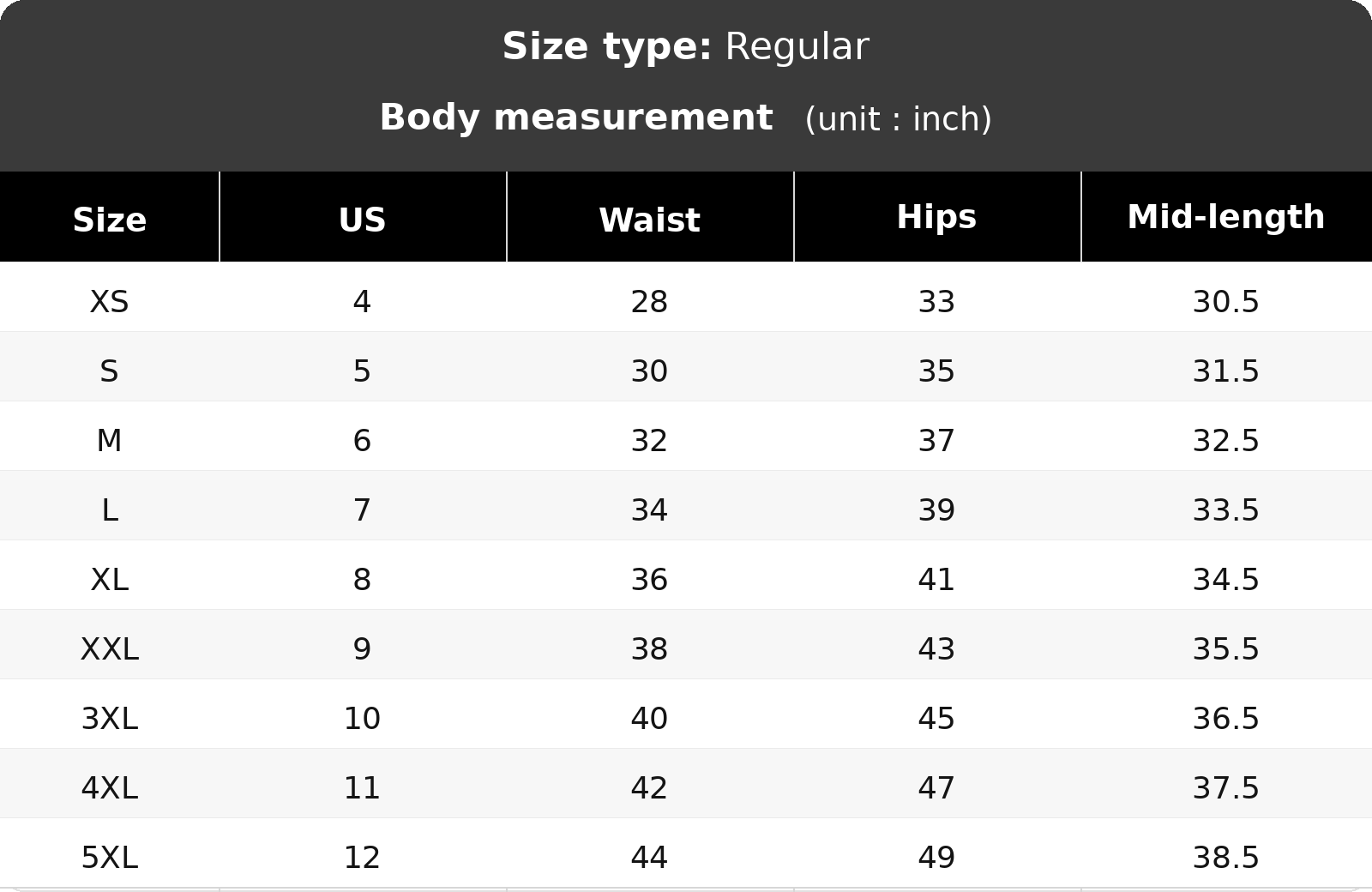
Task: Select the 5XL size row label
Action: click(x=109, y=858)
